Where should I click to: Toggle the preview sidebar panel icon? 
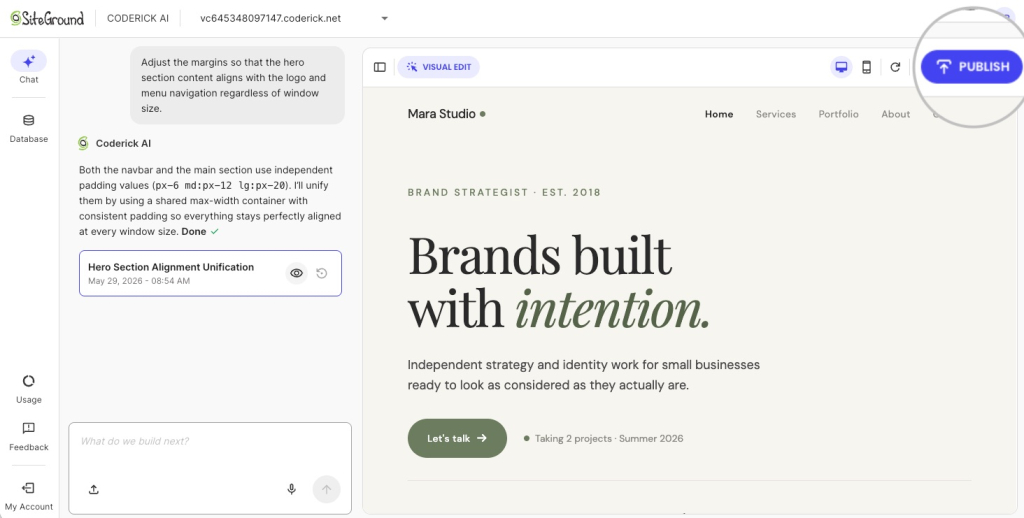[x=380, y=67]
